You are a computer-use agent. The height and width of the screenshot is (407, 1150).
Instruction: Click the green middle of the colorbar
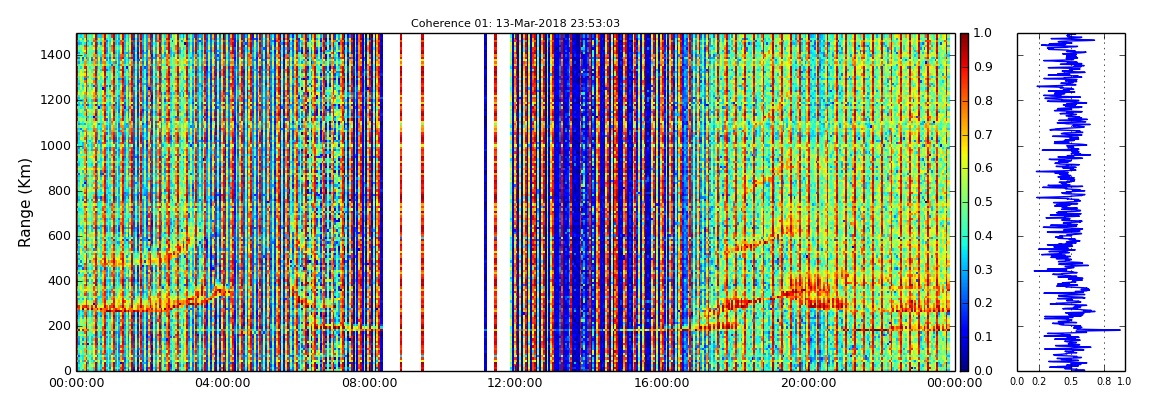click(964, 202)
